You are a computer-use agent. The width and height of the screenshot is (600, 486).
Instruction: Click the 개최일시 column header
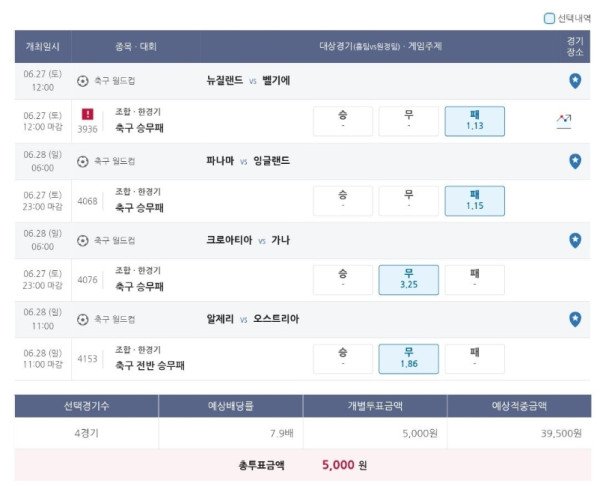(x=43, y=47)
